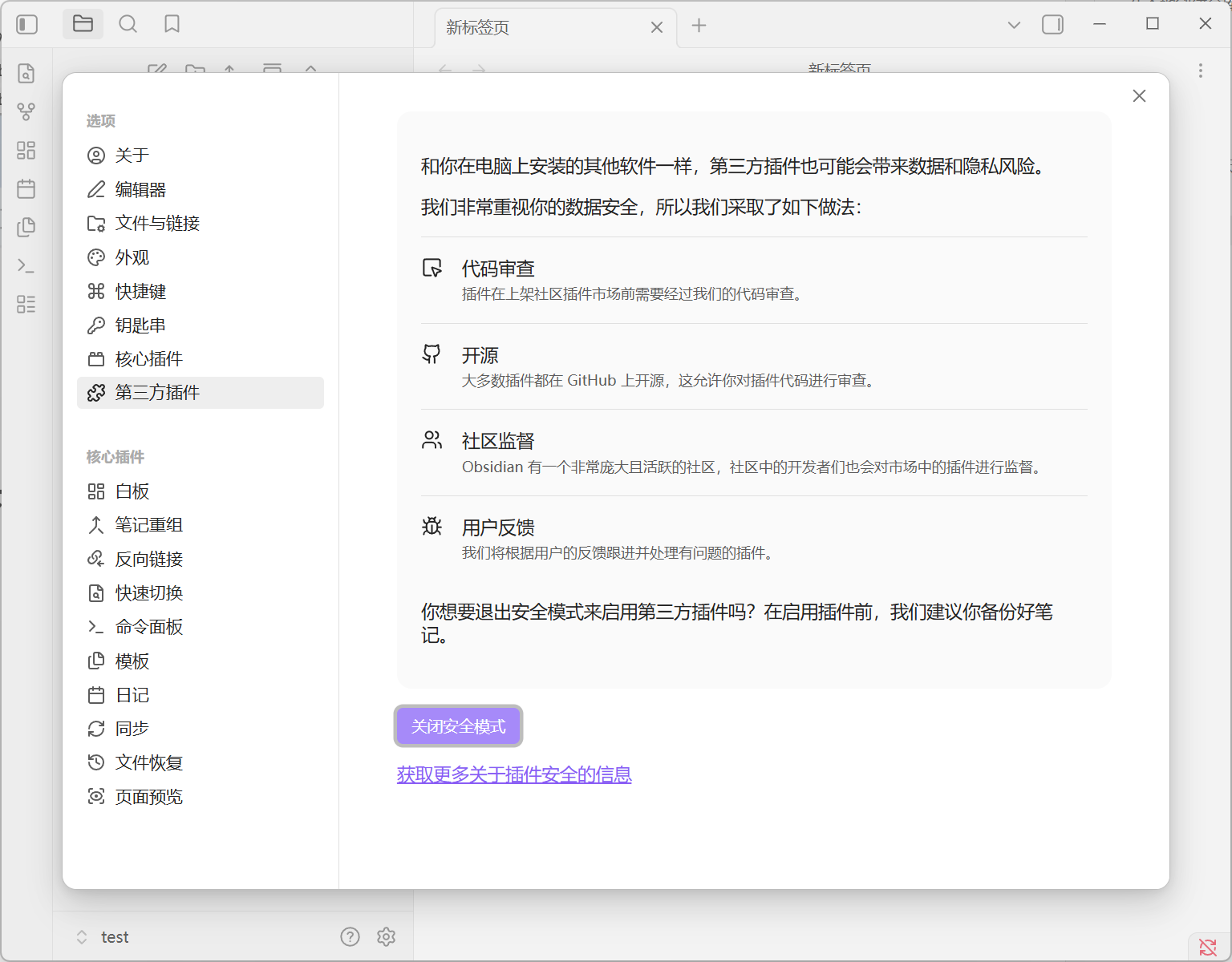The image size is (1232, 962).
Task: Click the bug icon beside 用户反馈
Action: (432, 526)
